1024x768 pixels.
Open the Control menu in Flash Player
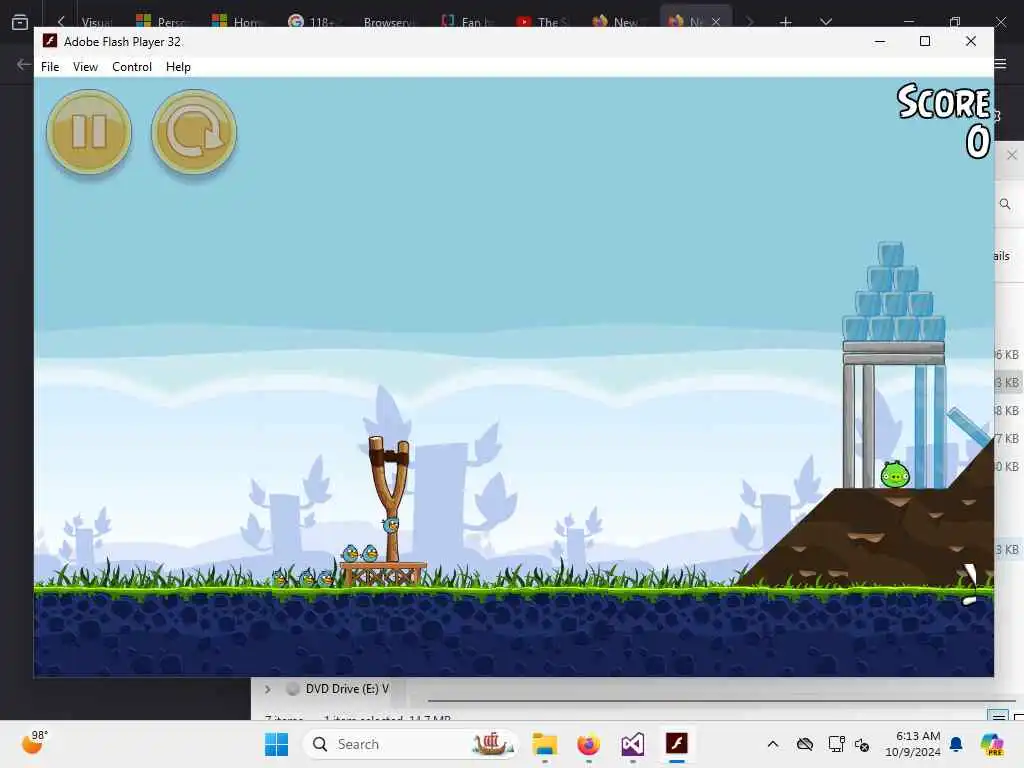131,67
